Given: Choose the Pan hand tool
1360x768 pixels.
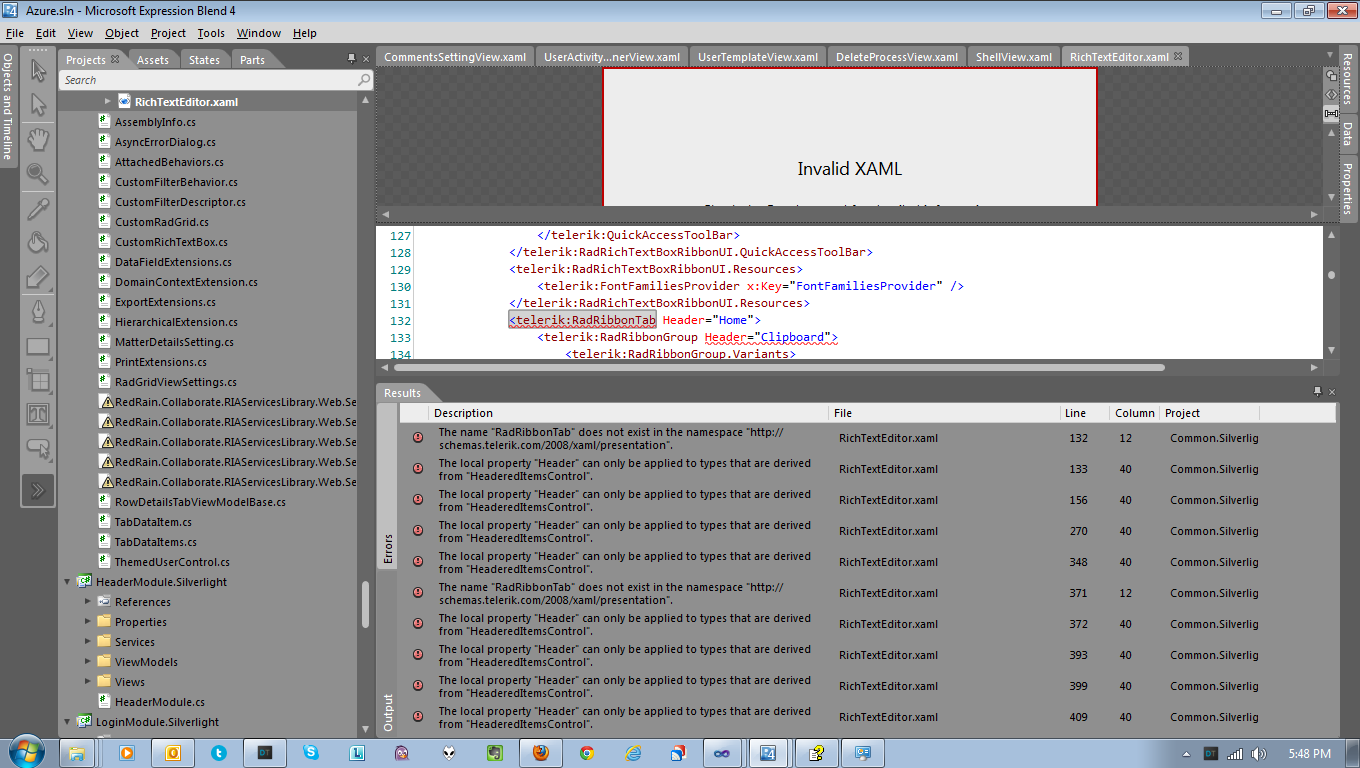Looking at the screenshot, I should (38, 139).
